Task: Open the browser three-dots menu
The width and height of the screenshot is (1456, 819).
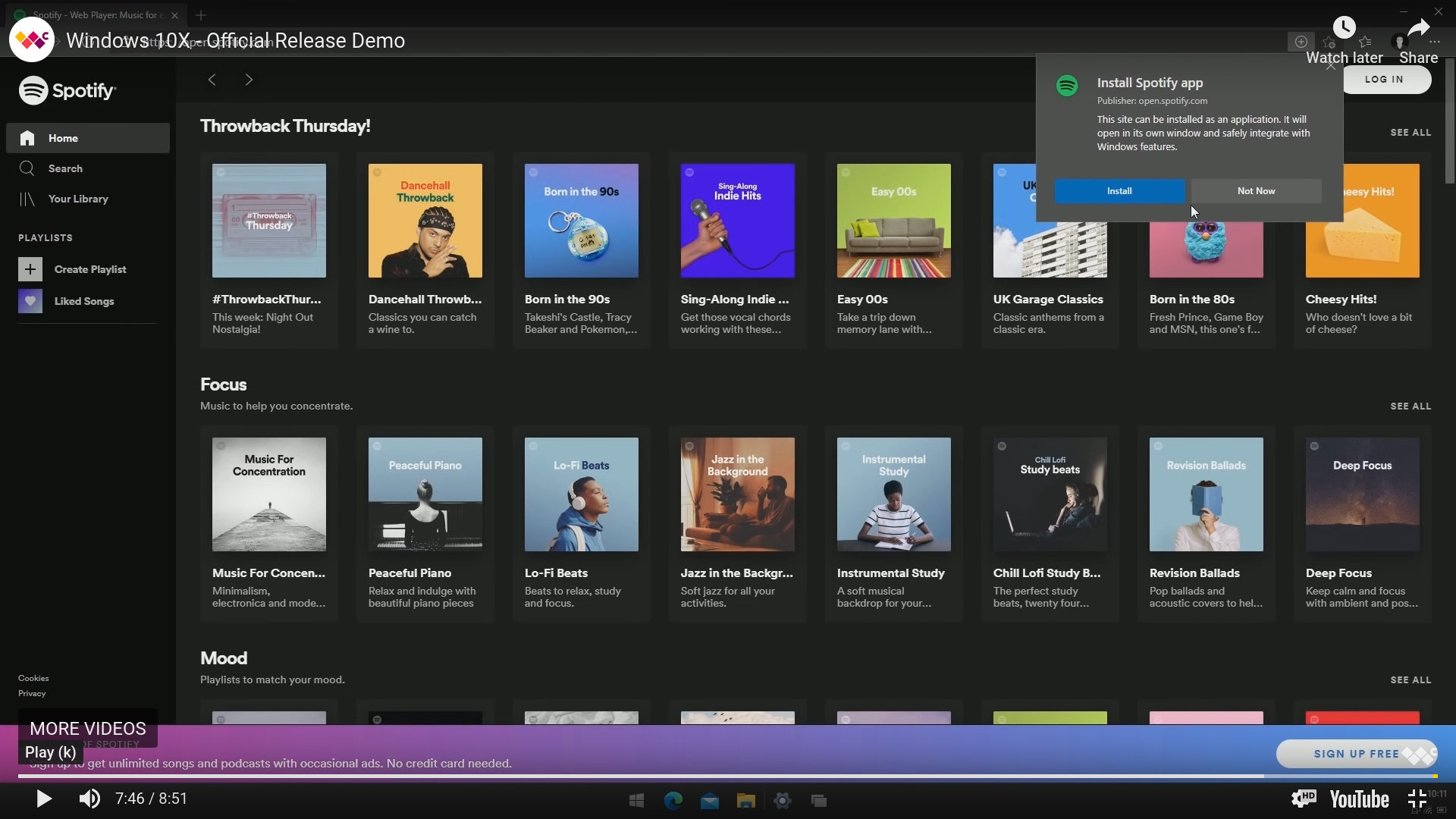Action: pos(1435,42)
